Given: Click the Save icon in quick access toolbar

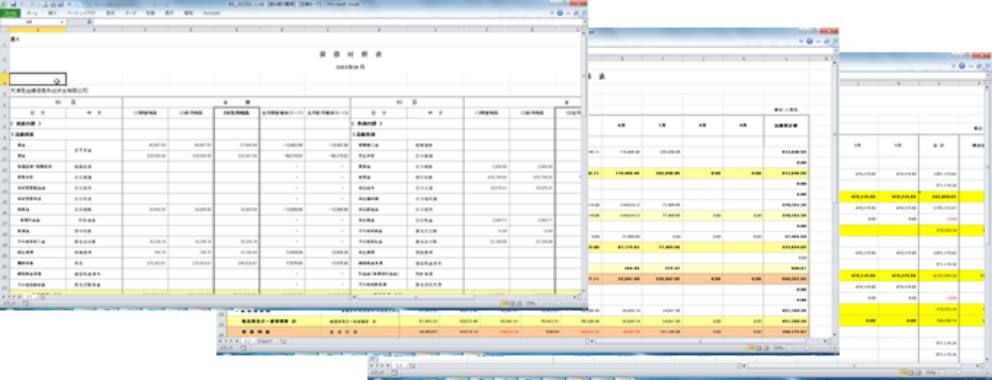Looking at the screenshot, I should 13,4.
